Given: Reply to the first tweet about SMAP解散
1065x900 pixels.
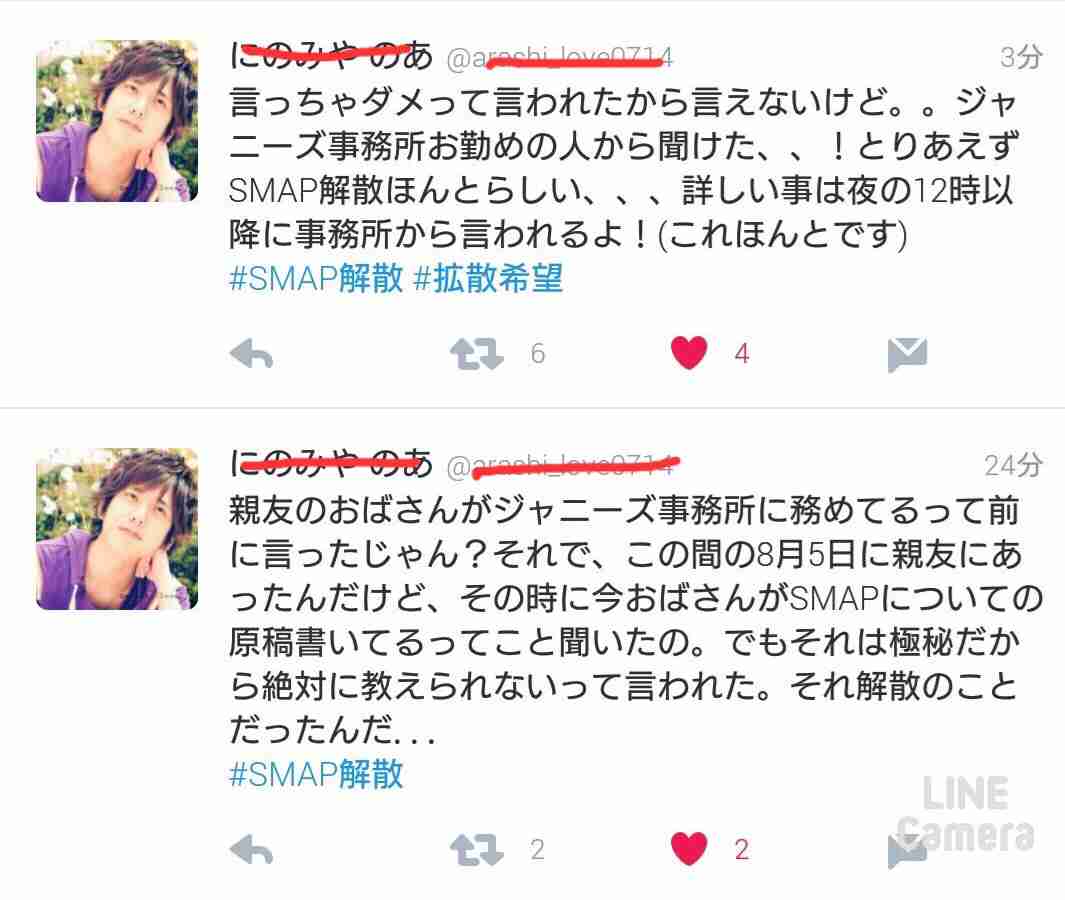Looking at the screenshot, I should point(251,354).
